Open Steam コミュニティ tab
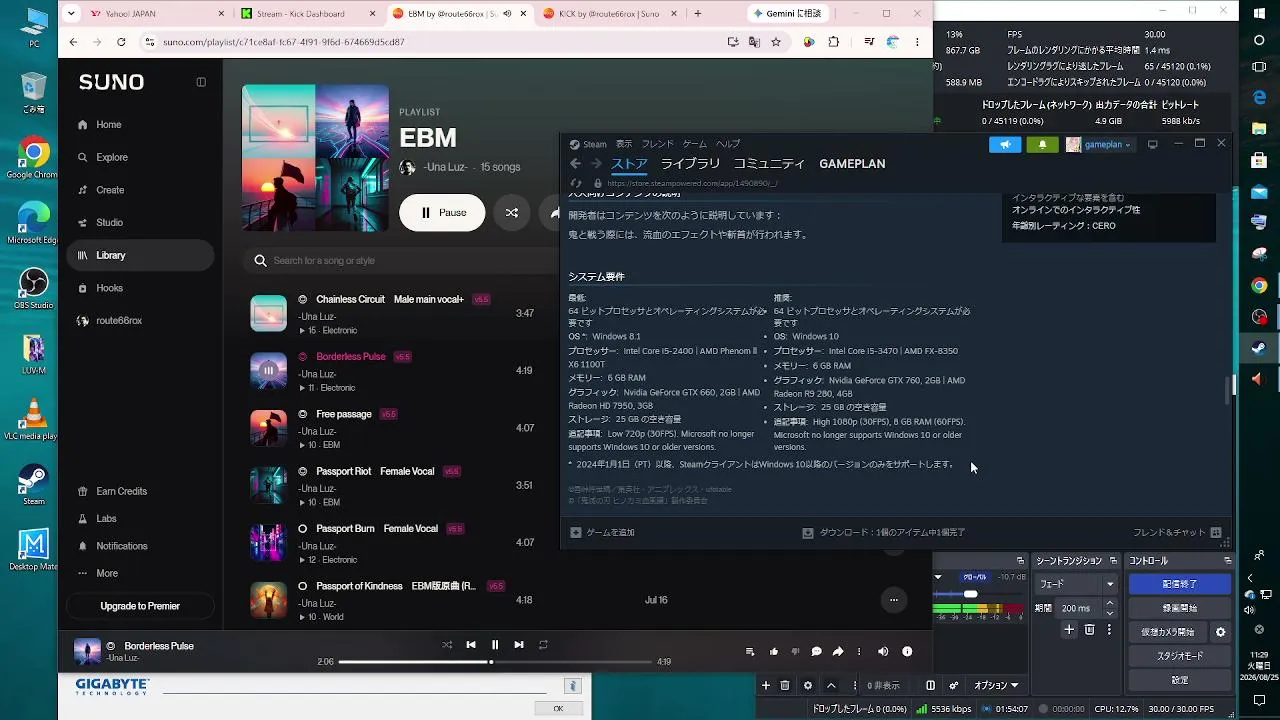Screen dimensions: 1280x720 coord(769,164)
